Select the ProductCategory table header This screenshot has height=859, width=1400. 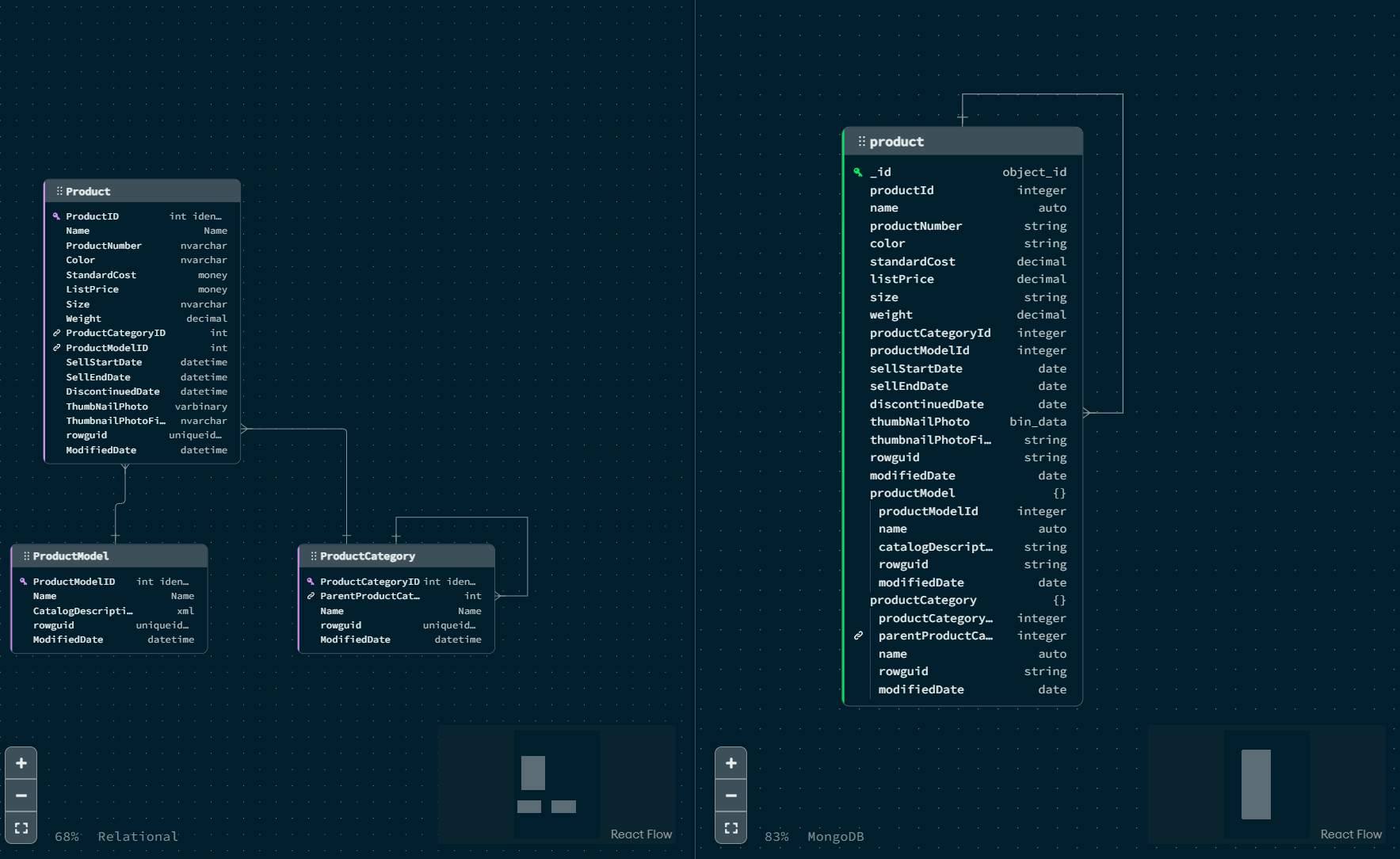click(x=367, y=555)
